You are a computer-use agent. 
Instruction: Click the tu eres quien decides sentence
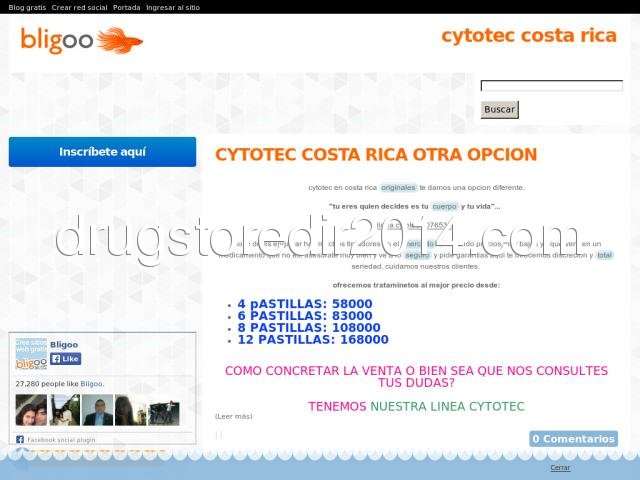(414, 207)
